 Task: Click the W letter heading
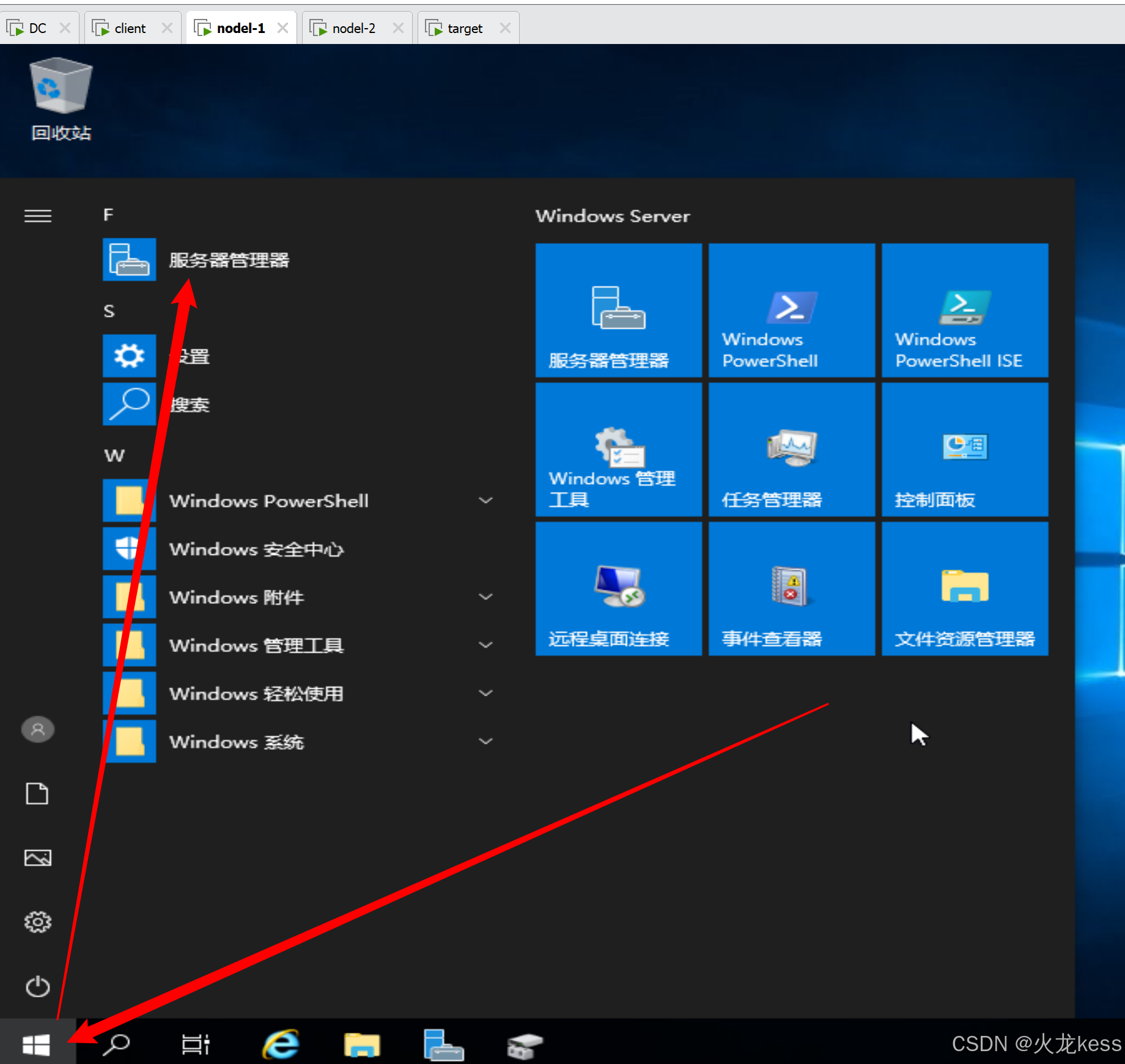click(x=114, y=456)
